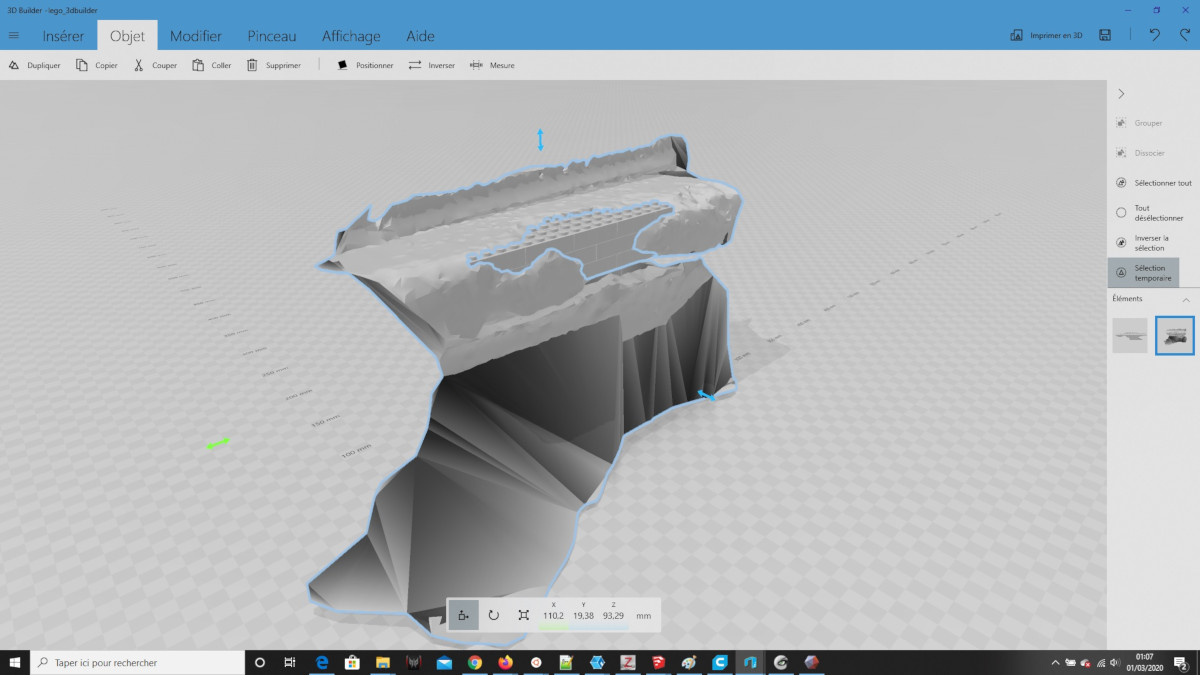Image resolution: width=1200 pixels, height=675 pixels.
Task: Open the Windows Start menu
Action: click(x=14, y=662)
